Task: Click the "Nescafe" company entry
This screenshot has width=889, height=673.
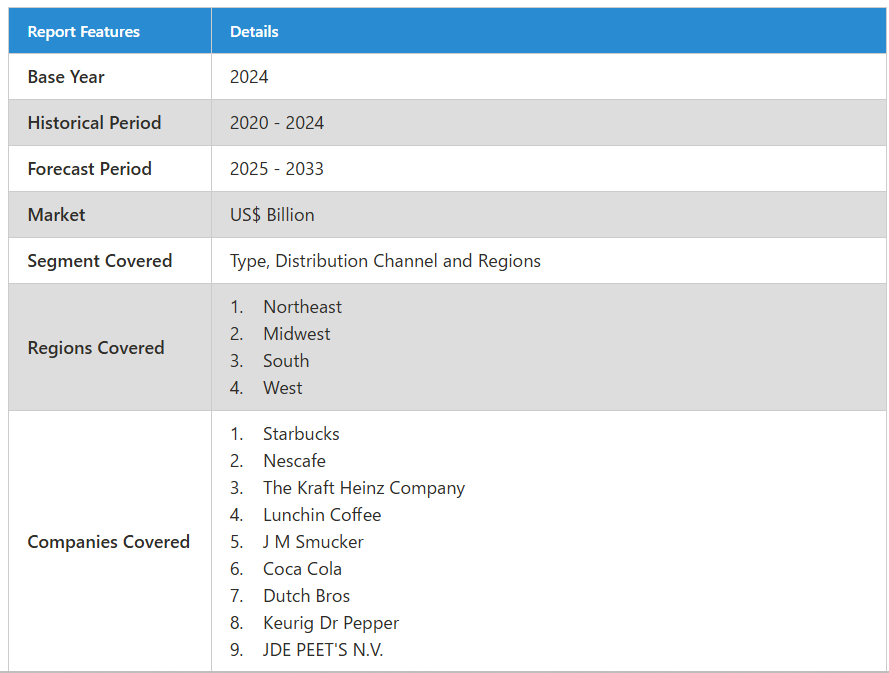Action: [295, 461]
